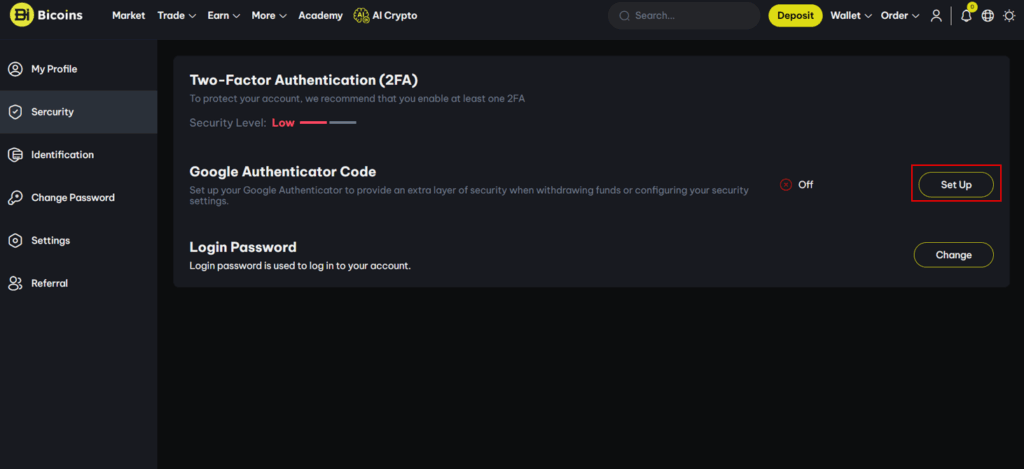
Task: Click the Bicoins logo icon
Action: click(x=21, y=15)
